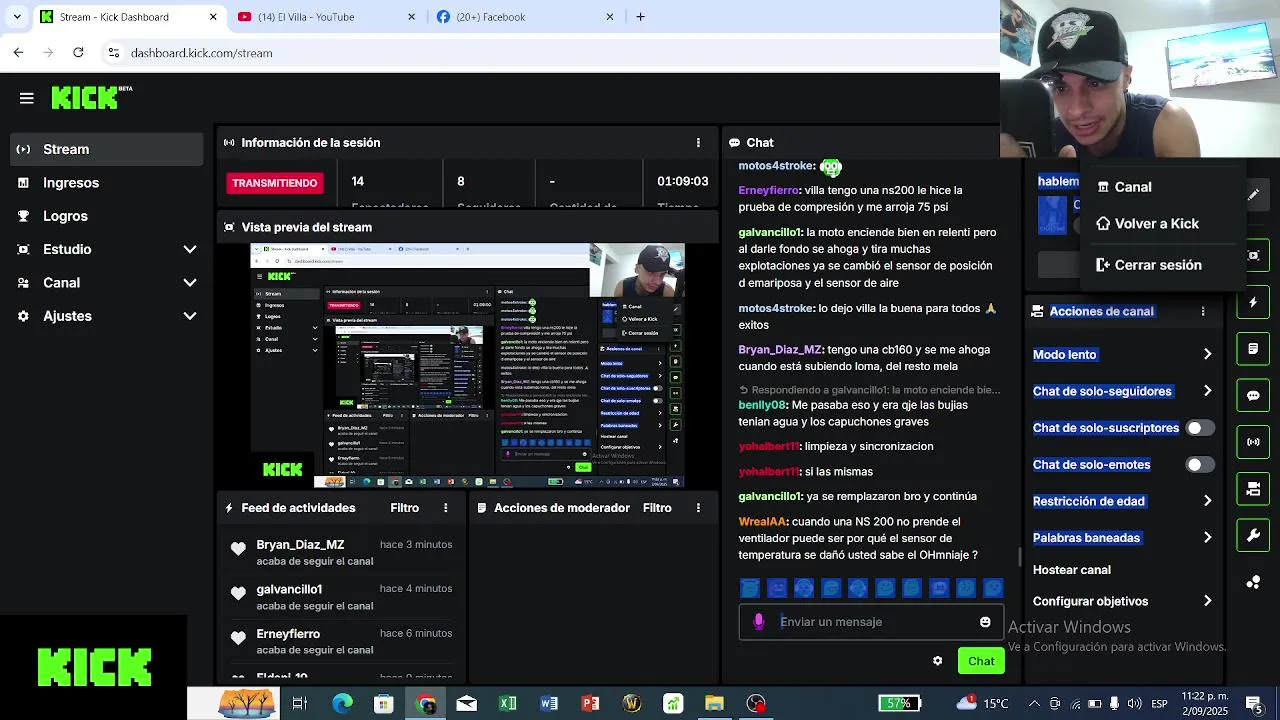This screenshot has height=720, width=1280.
Task: Click the three-dots cluster icon at rail bottom
Action: [1254, 582]
